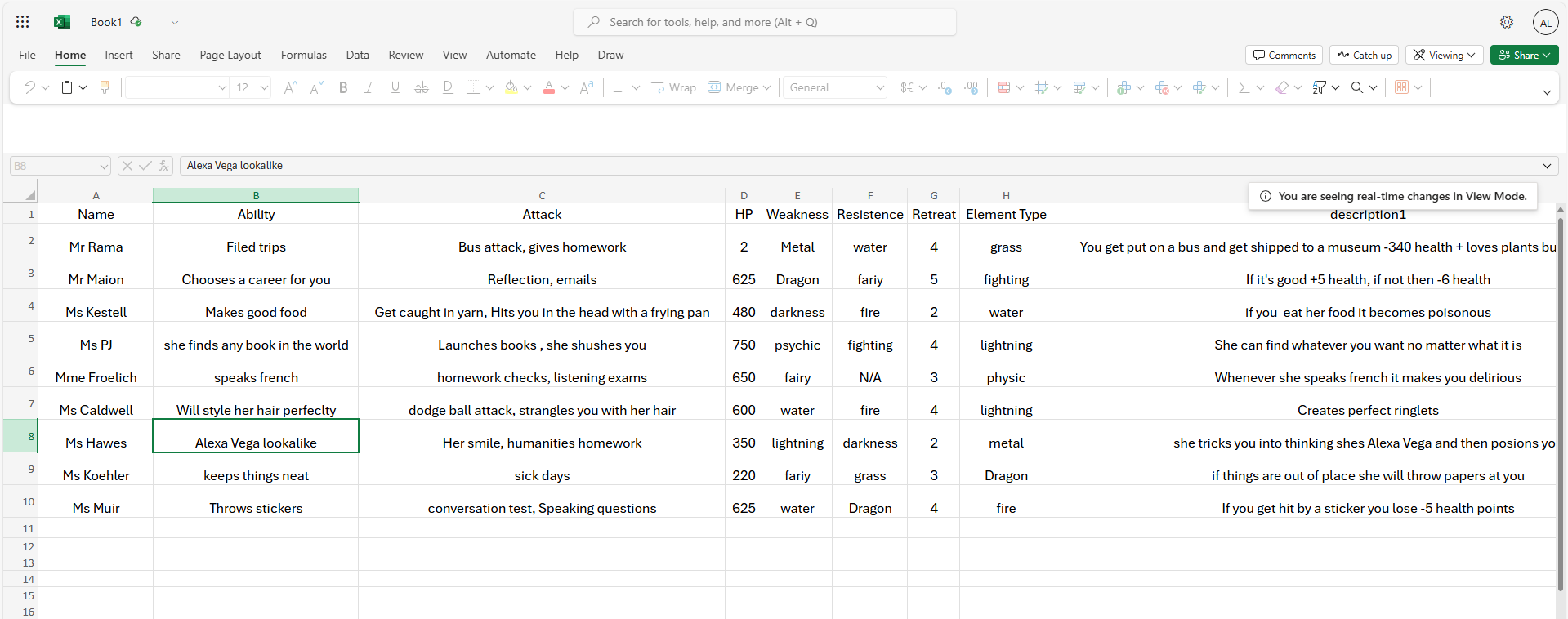Click the Format Painter brush icon

tap(105, 87)
